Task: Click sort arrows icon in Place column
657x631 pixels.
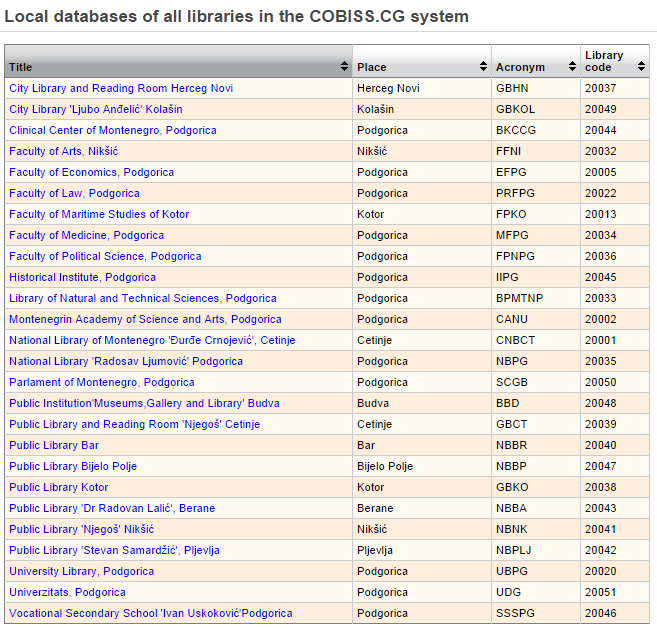Action: 483,67
